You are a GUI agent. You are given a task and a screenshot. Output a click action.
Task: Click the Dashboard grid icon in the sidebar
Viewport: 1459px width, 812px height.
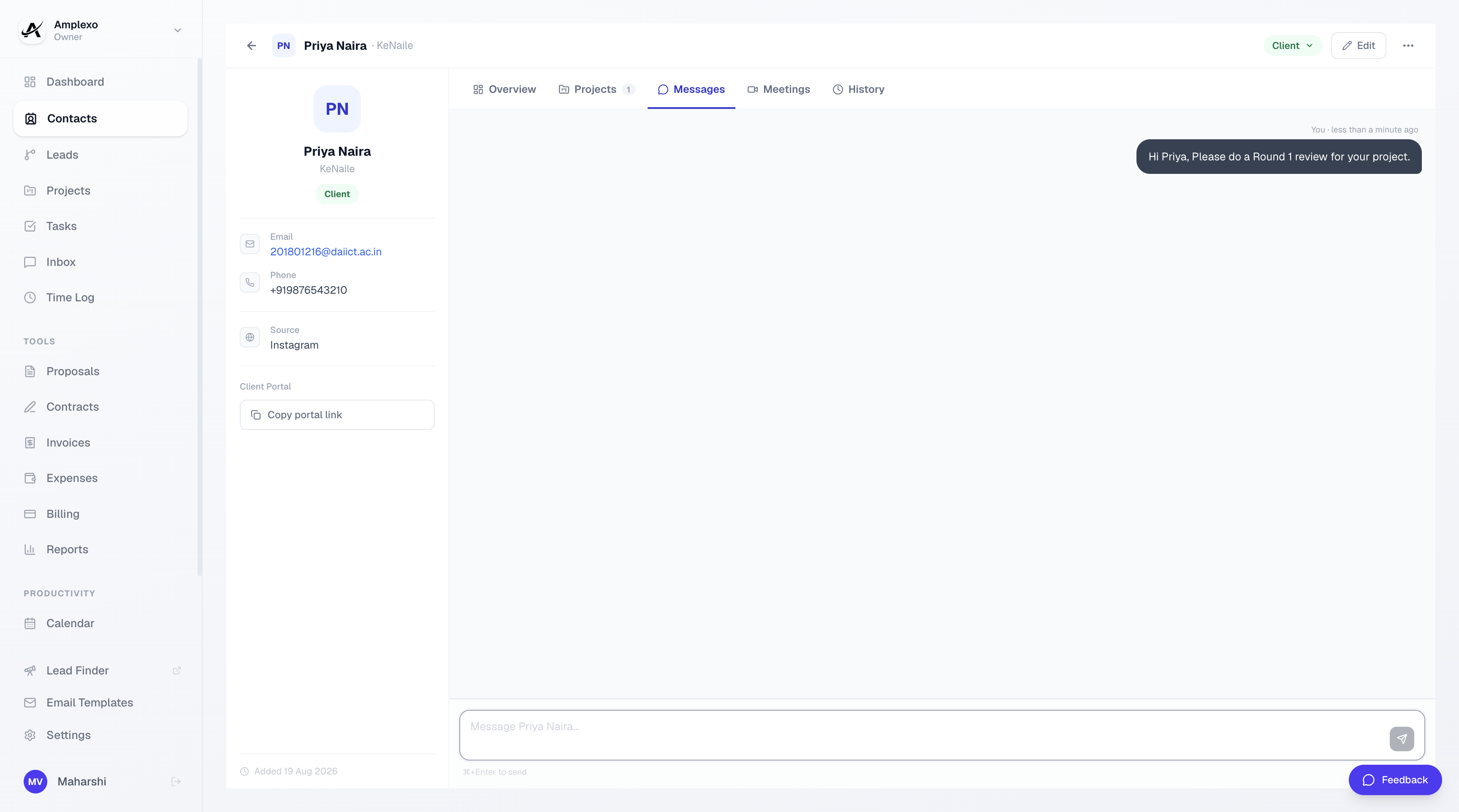[x=30, y=81]
